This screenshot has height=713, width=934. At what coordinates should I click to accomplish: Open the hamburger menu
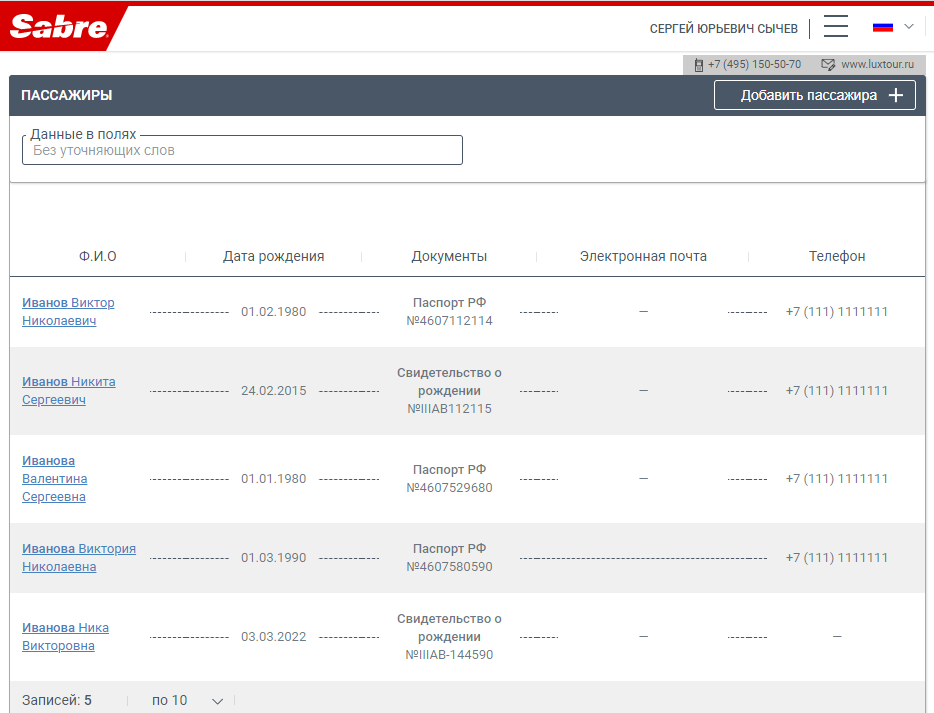(836, 27)
